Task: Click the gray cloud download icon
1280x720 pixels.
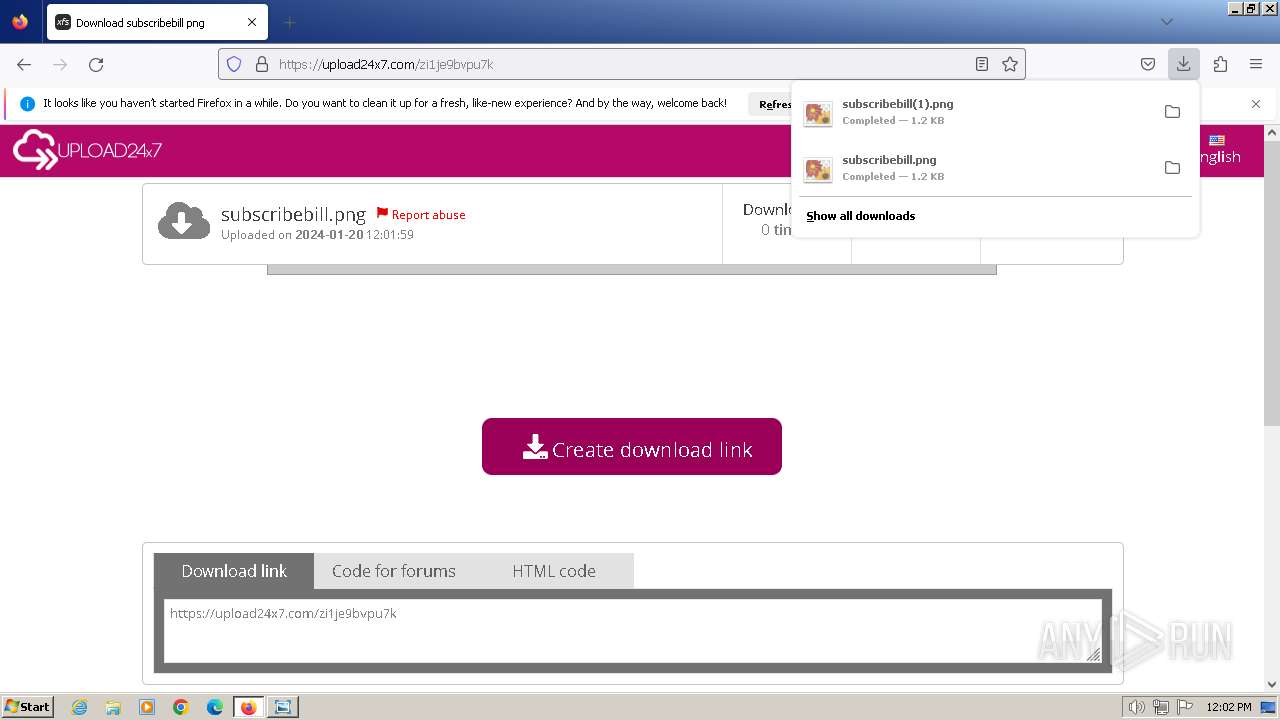Action: [x=183, y=221]
